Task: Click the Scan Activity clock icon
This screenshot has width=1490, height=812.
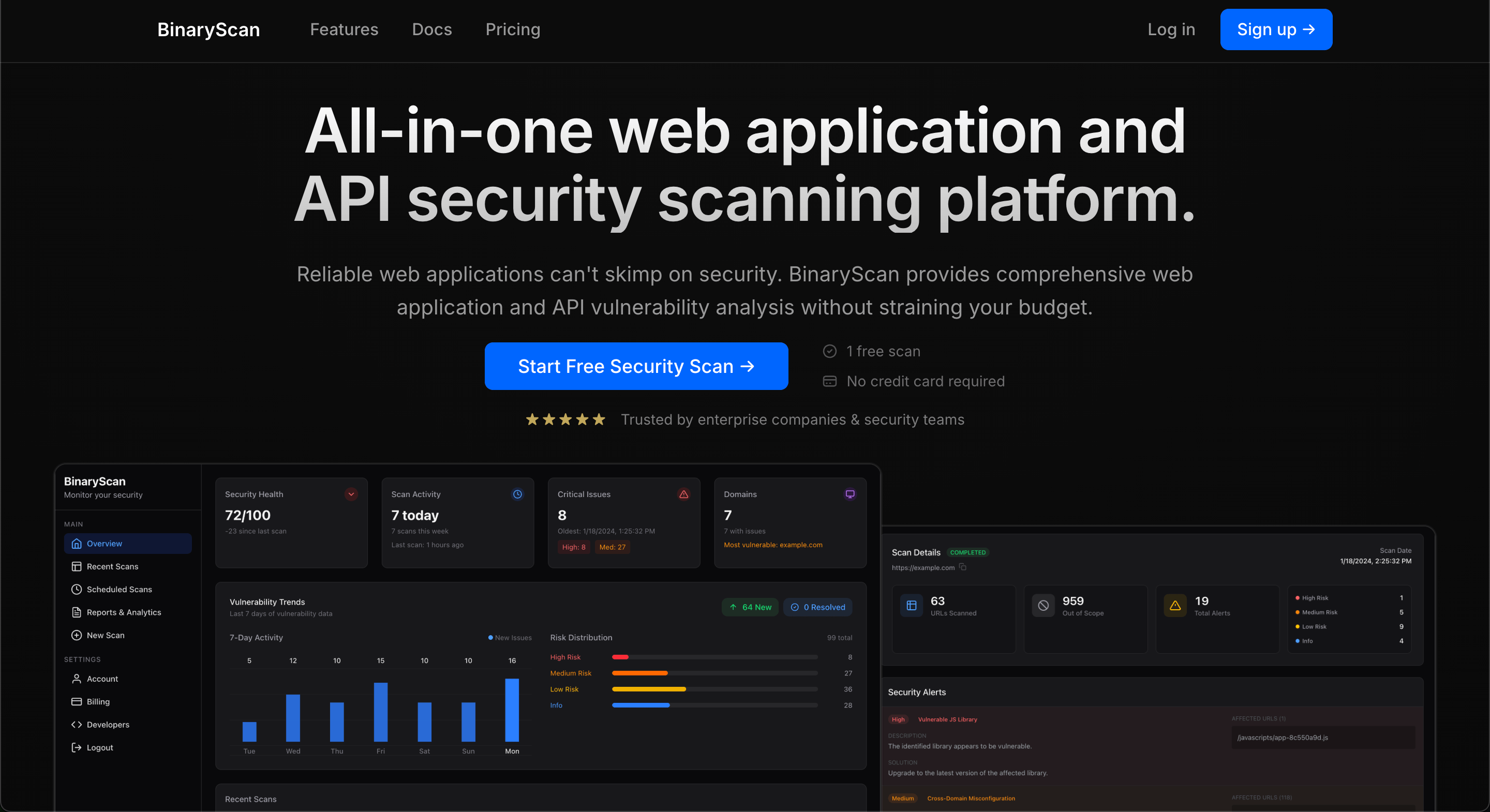Action: pyautogui.click(x=517, y=494)
